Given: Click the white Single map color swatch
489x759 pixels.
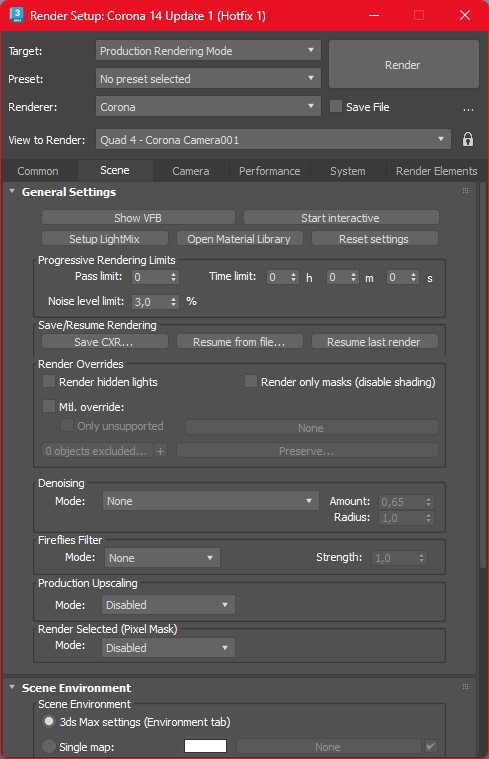Looking at the screenshot, I should pyautogui.click(x=205, y=746).
